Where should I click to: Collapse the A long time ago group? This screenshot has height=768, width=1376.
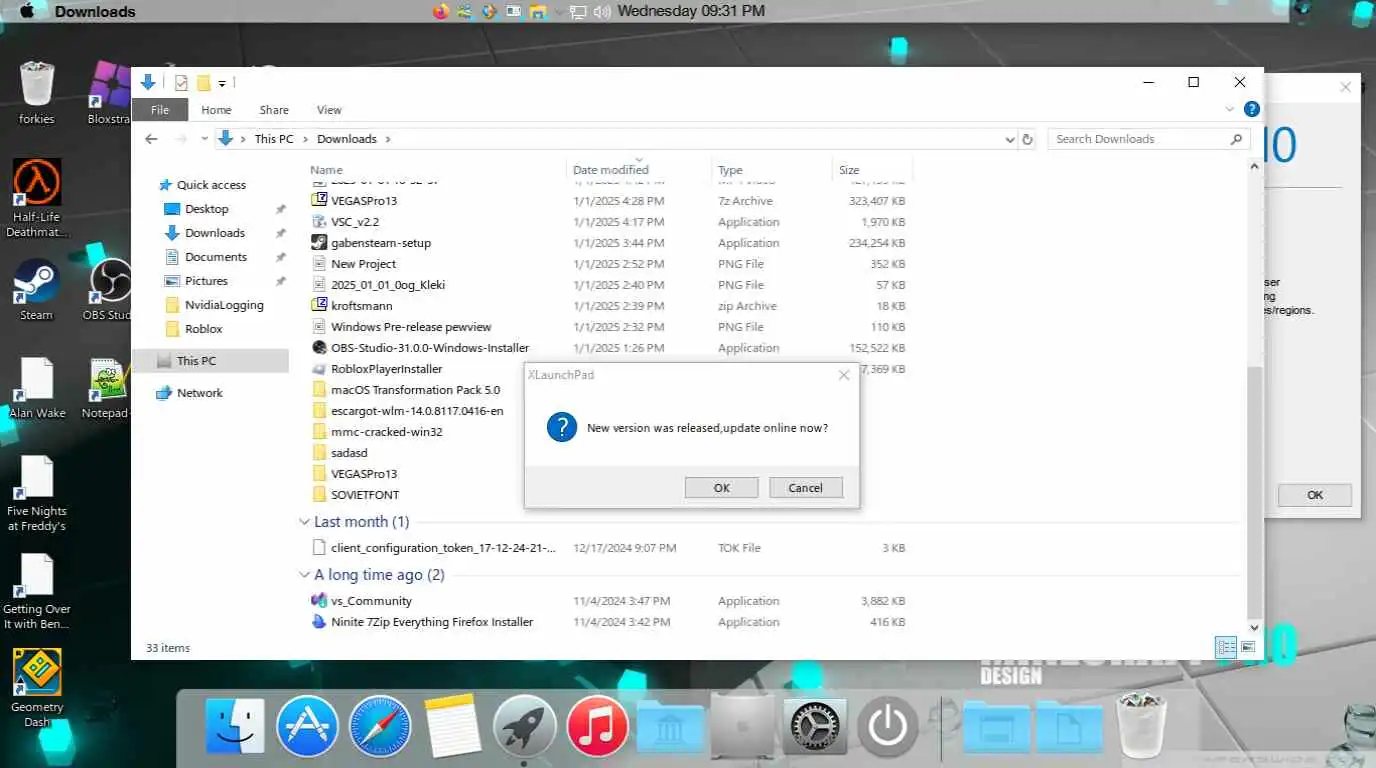(304, 575)
